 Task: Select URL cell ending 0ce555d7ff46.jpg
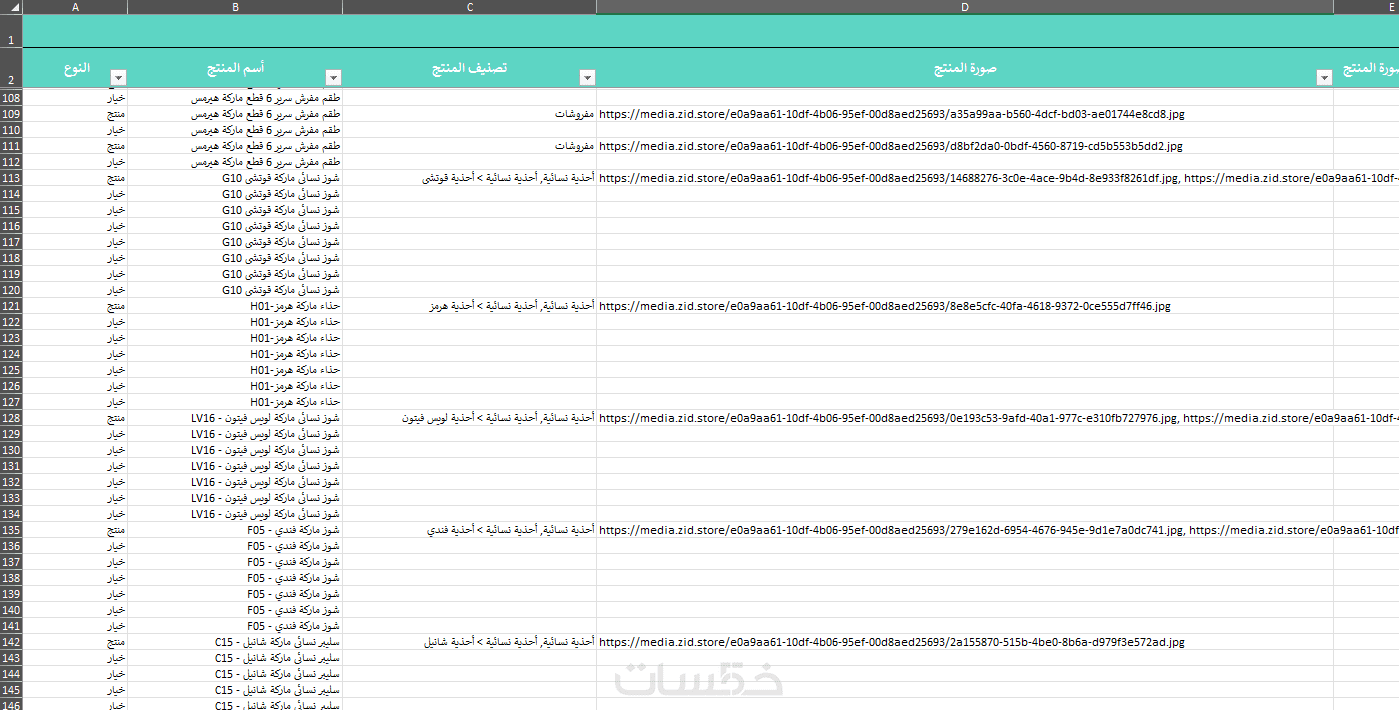(965, 306)
